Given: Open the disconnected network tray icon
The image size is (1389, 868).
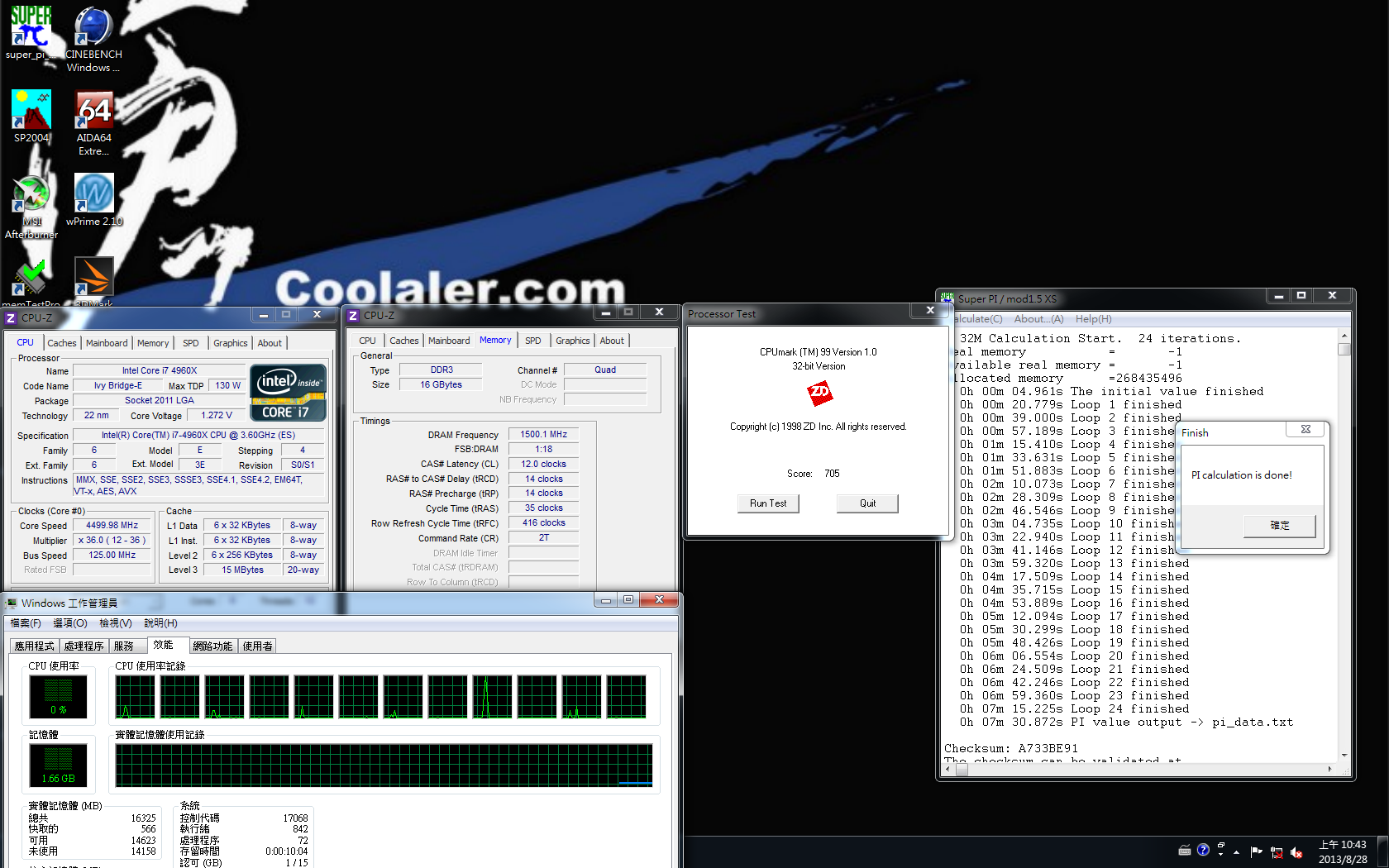Looking at the screenshot, I should click(x=1277, y=852).
